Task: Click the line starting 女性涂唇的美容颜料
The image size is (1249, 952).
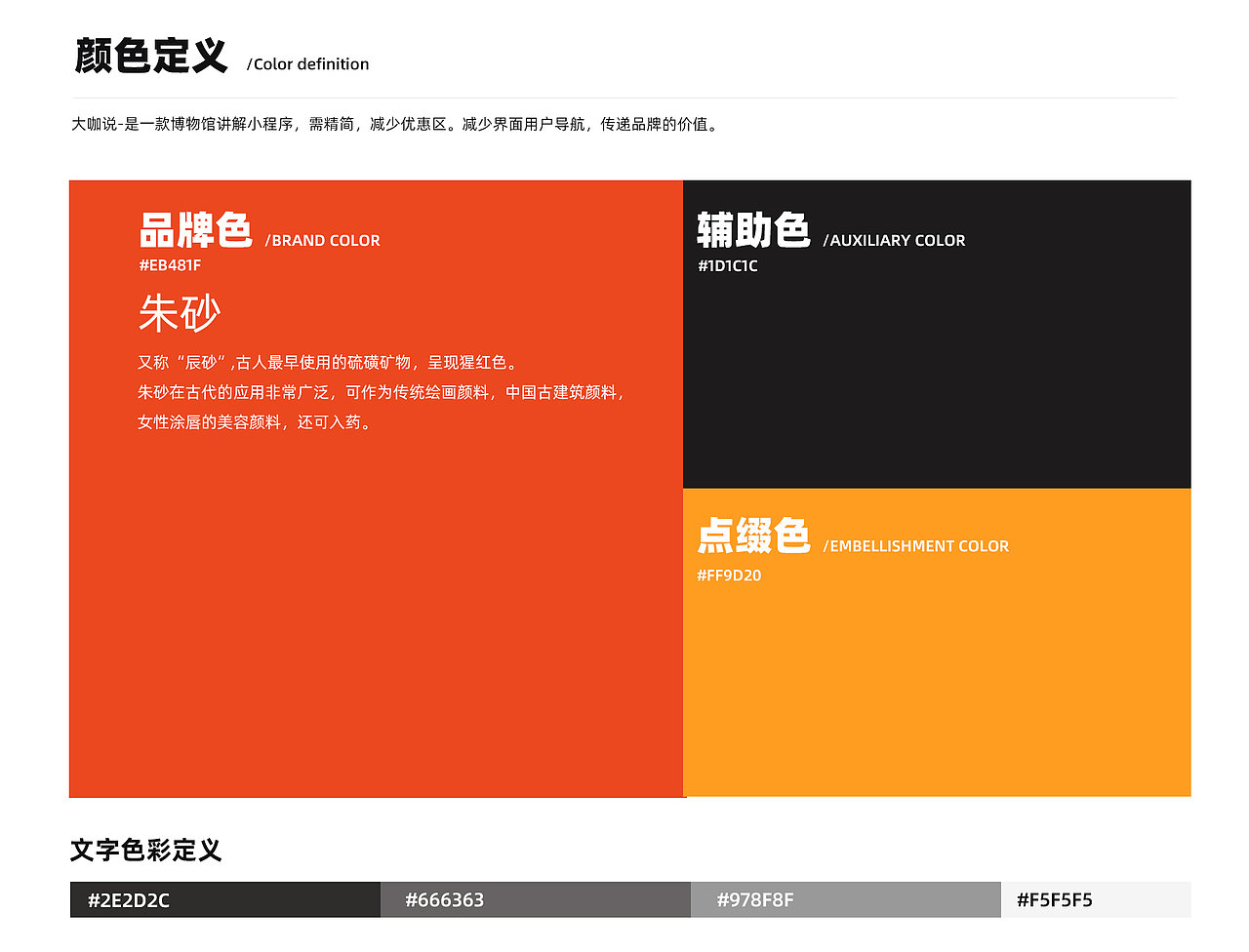Action: 257,422
